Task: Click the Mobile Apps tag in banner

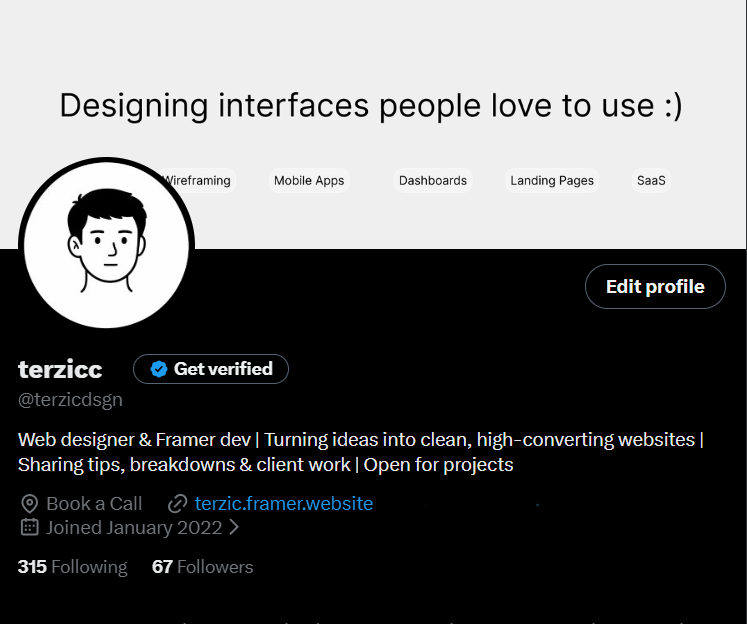Action: [x=309, y=181]
